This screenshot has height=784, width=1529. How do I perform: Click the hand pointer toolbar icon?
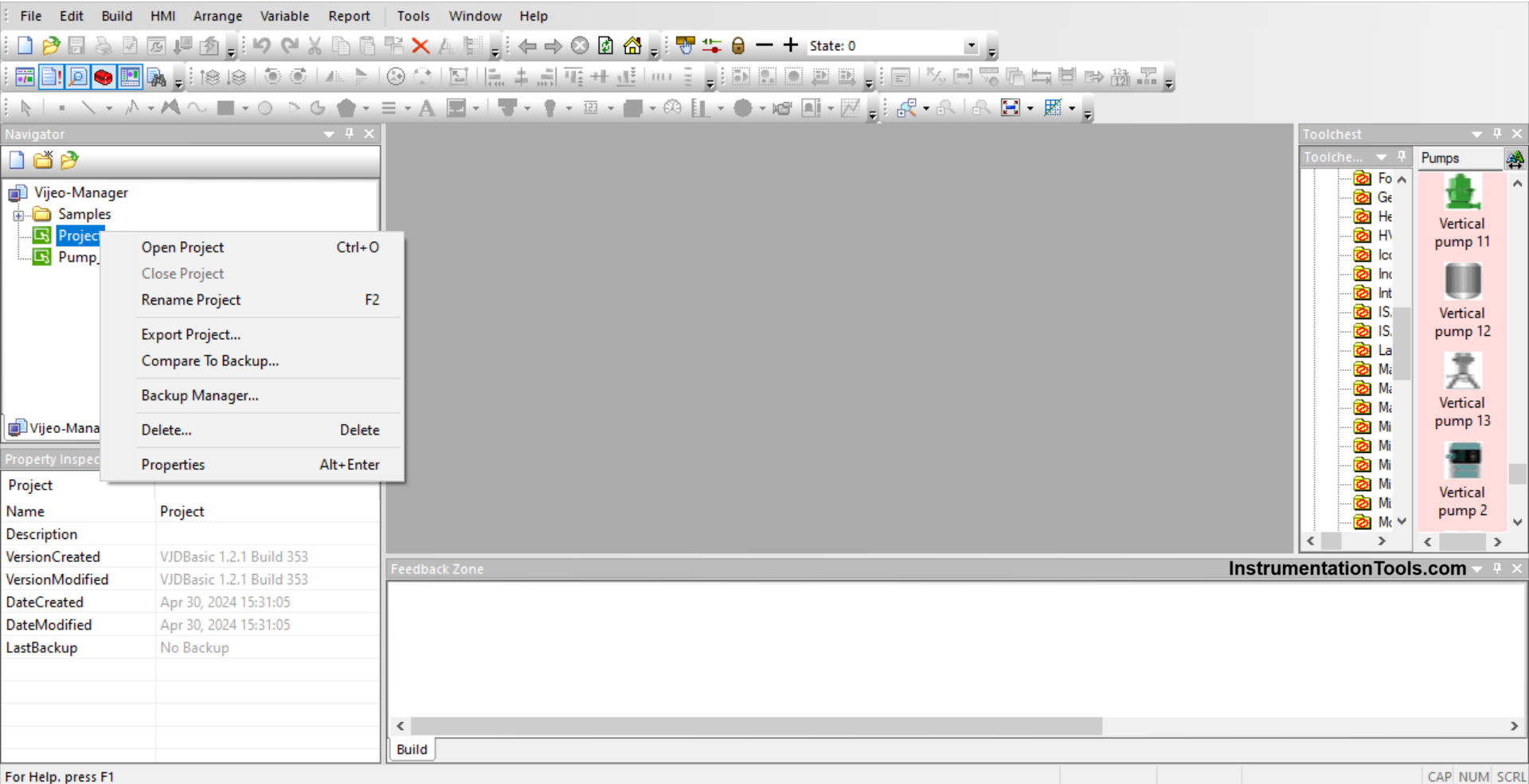point(686,45)
